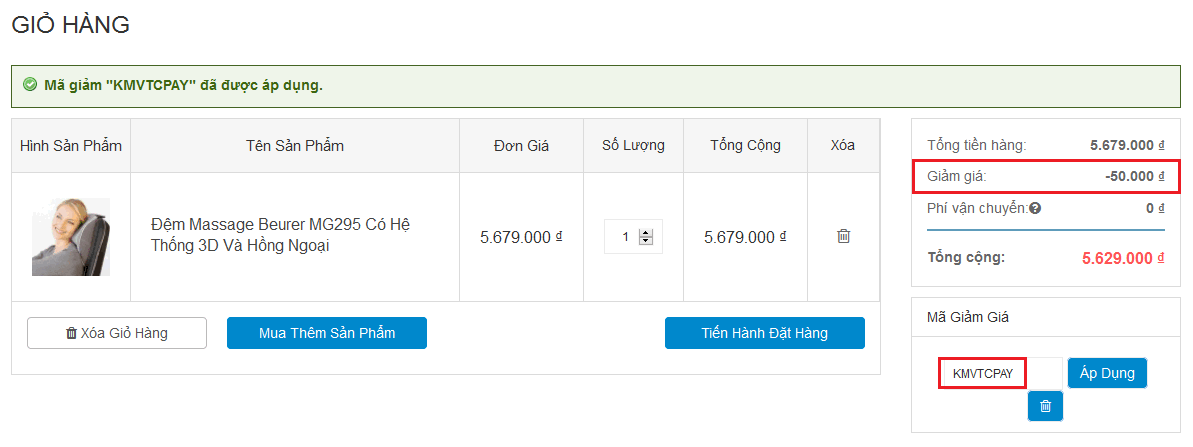1193x447 pixels.
Task: Increase quantity with the up arrow
Action: tap(645, 233)
